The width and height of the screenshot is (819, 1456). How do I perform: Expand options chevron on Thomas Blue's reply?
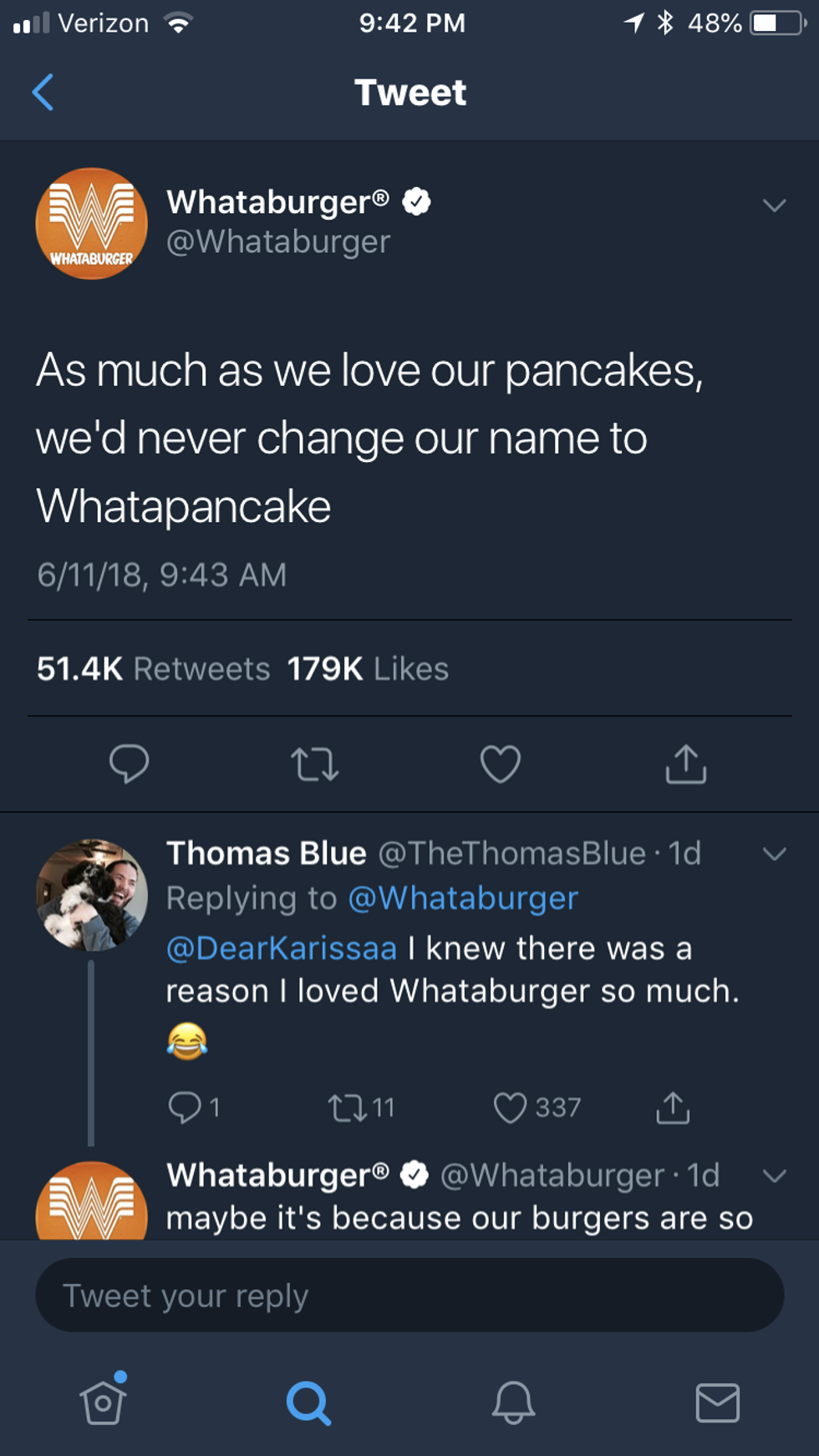click(775, 854)
